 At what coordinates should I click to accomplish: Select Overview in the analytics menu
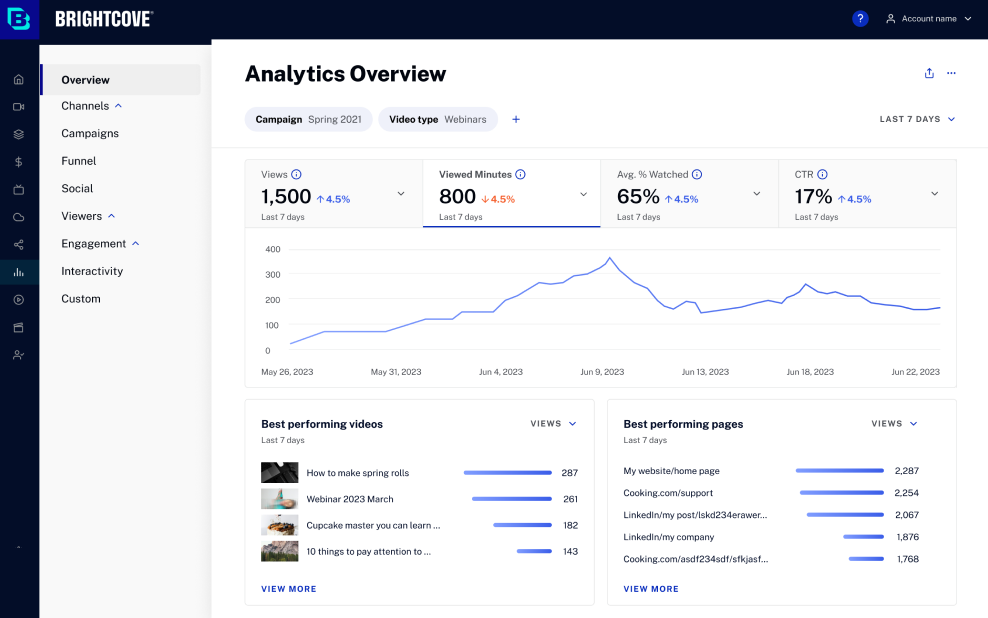121,80
